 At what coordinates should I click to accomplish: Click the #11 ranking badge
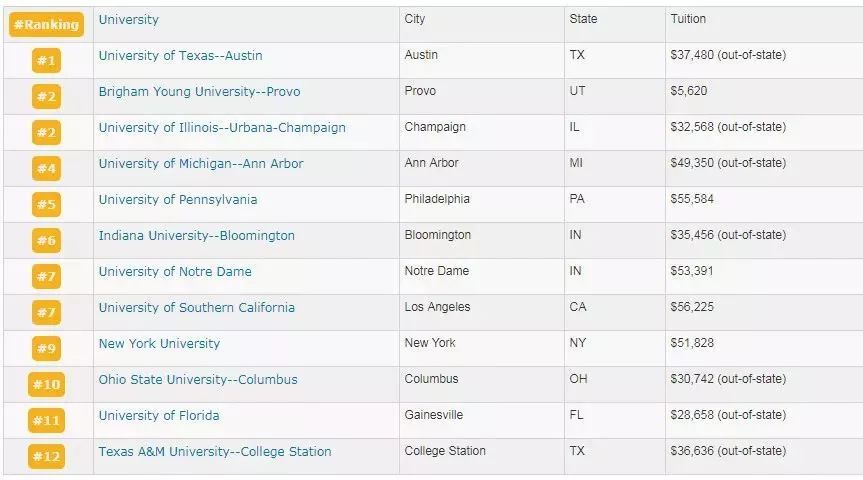(46, 421)
